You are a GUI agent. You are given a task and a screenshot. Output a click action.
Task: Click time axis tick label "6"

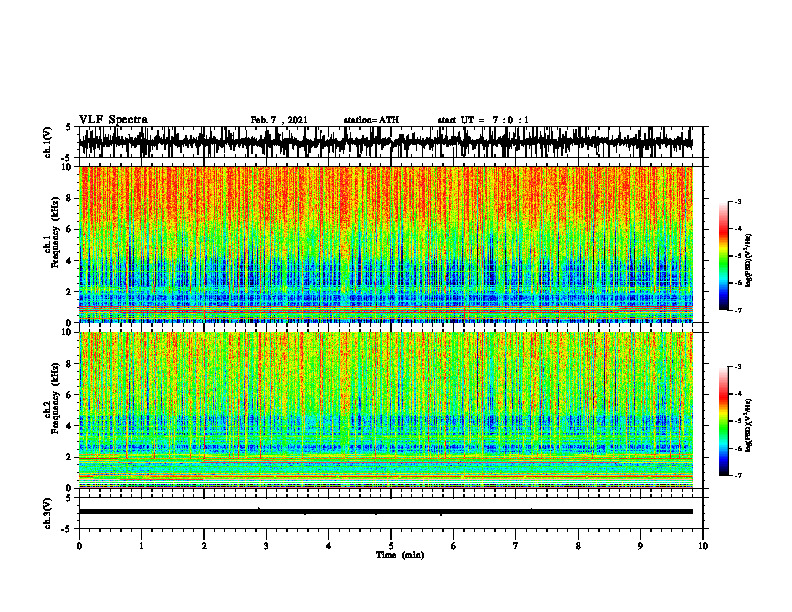point(454,546)
